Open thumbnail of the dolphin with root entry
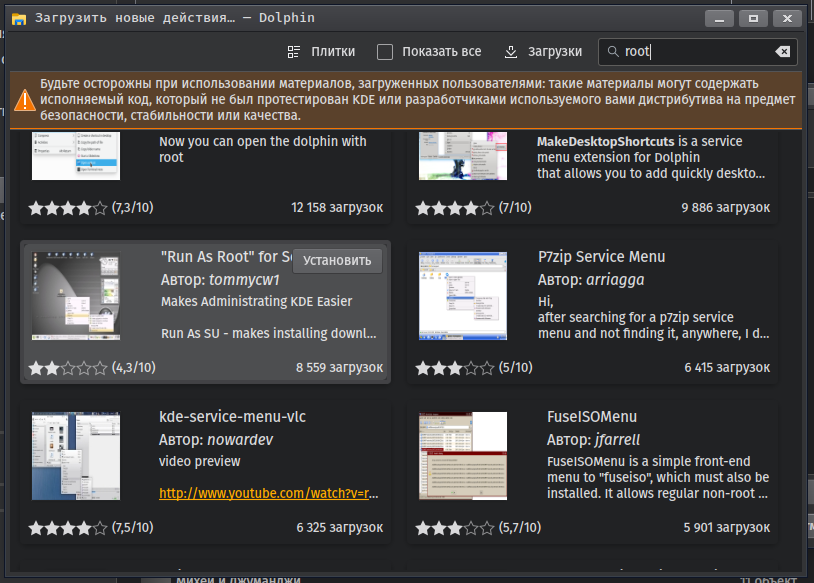 click(x=76, y=156)
